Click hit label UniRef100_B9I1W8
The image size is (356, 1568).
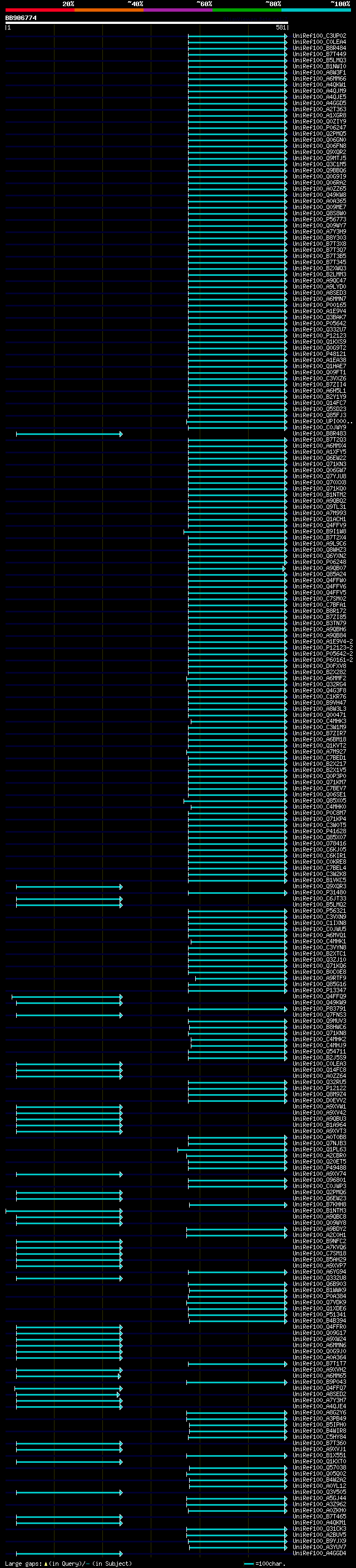[x=319, y=532]
